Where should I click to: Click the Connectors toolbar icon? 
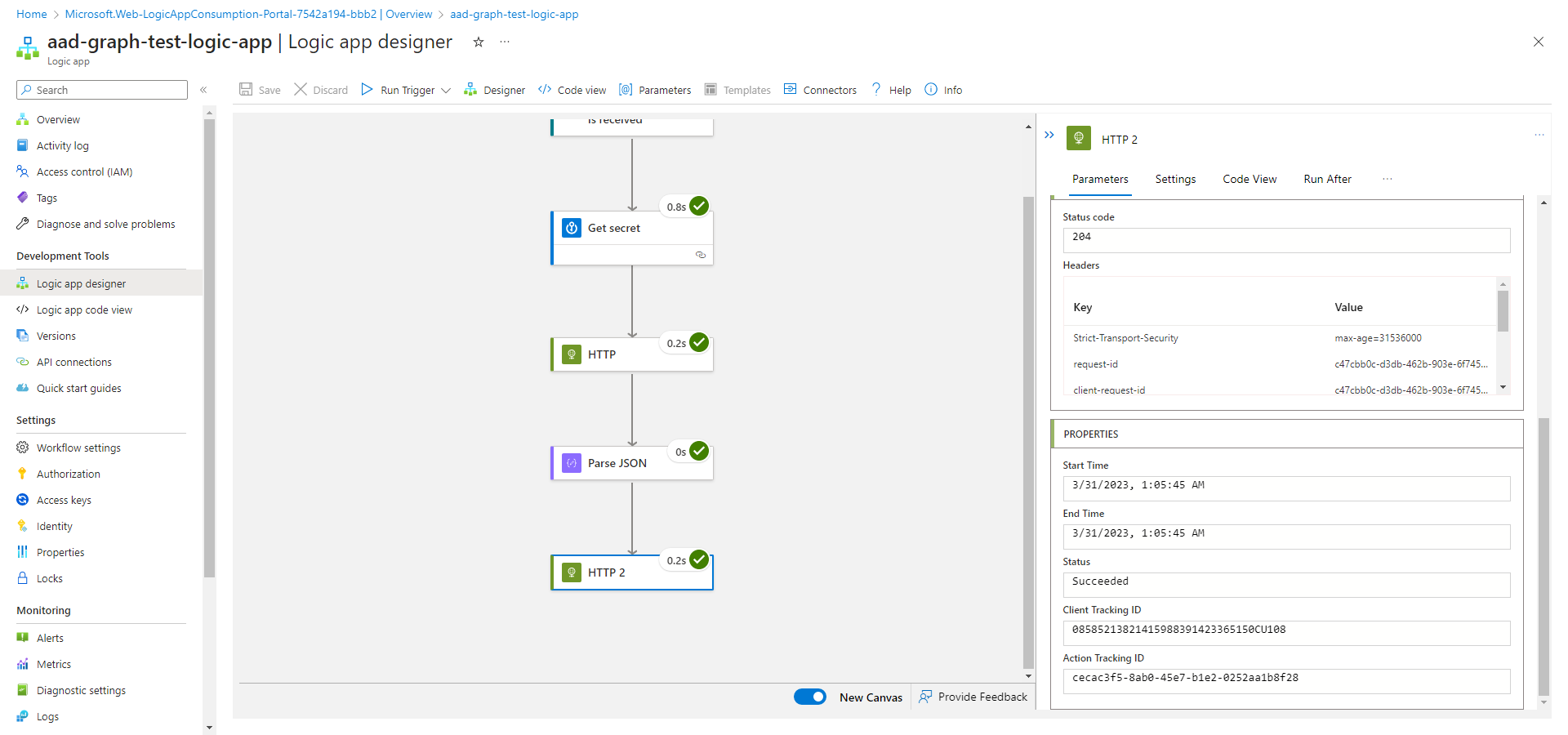(x=790, y=89)
